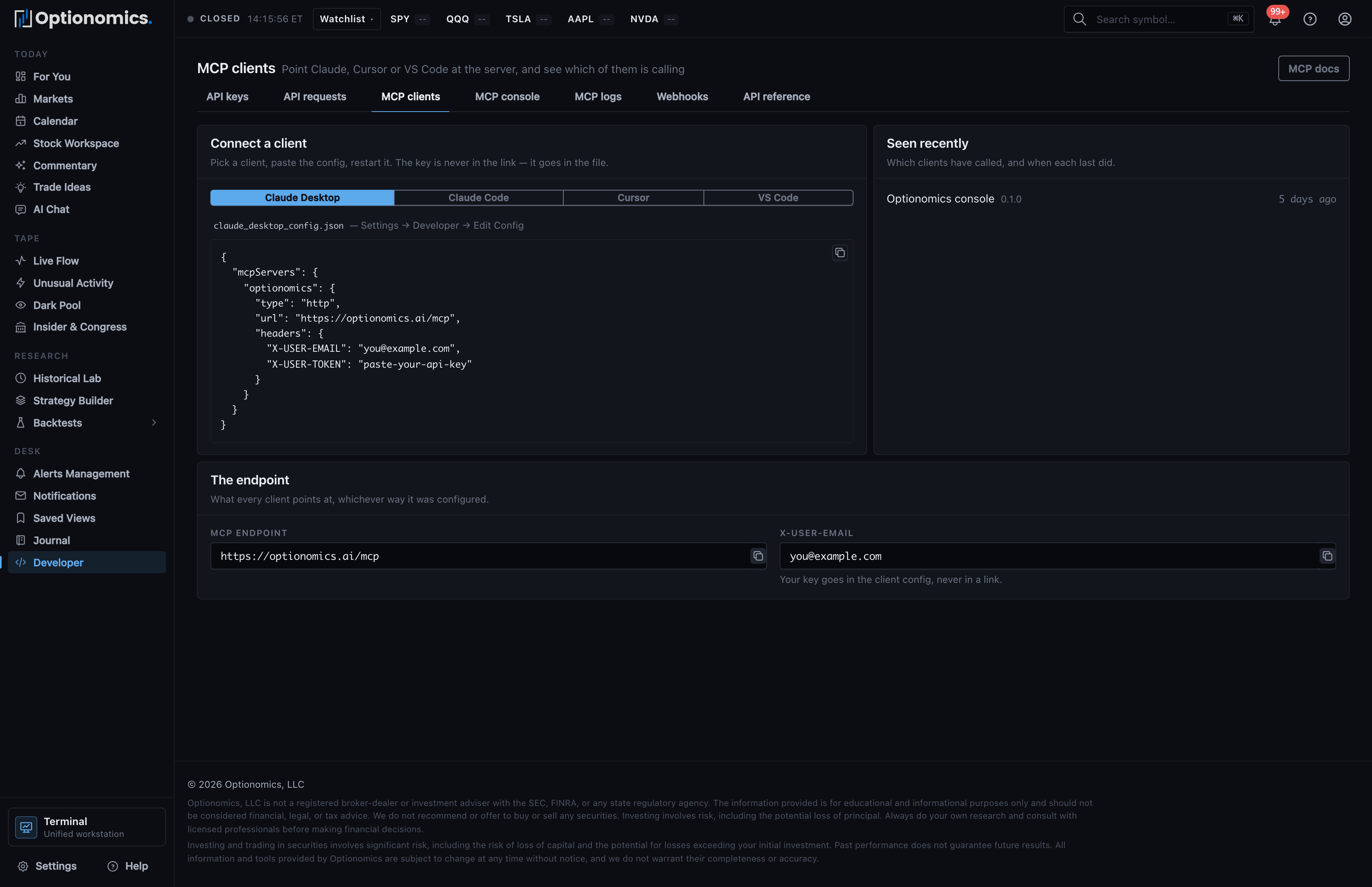Open Strategy Builder

(x=87, y=400)
